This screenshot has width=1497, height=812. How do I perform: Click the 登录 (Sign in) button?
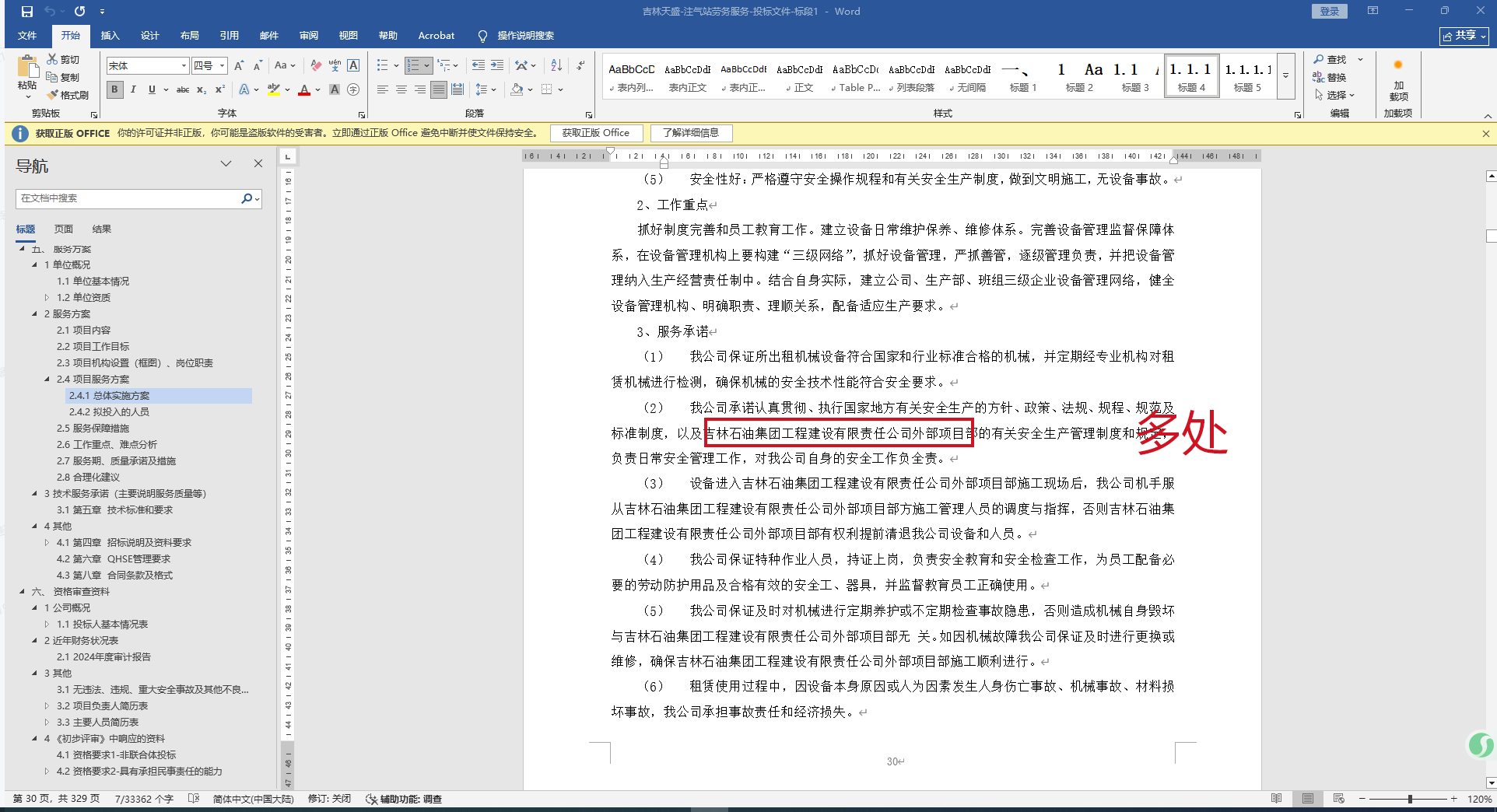[1330, 11]
